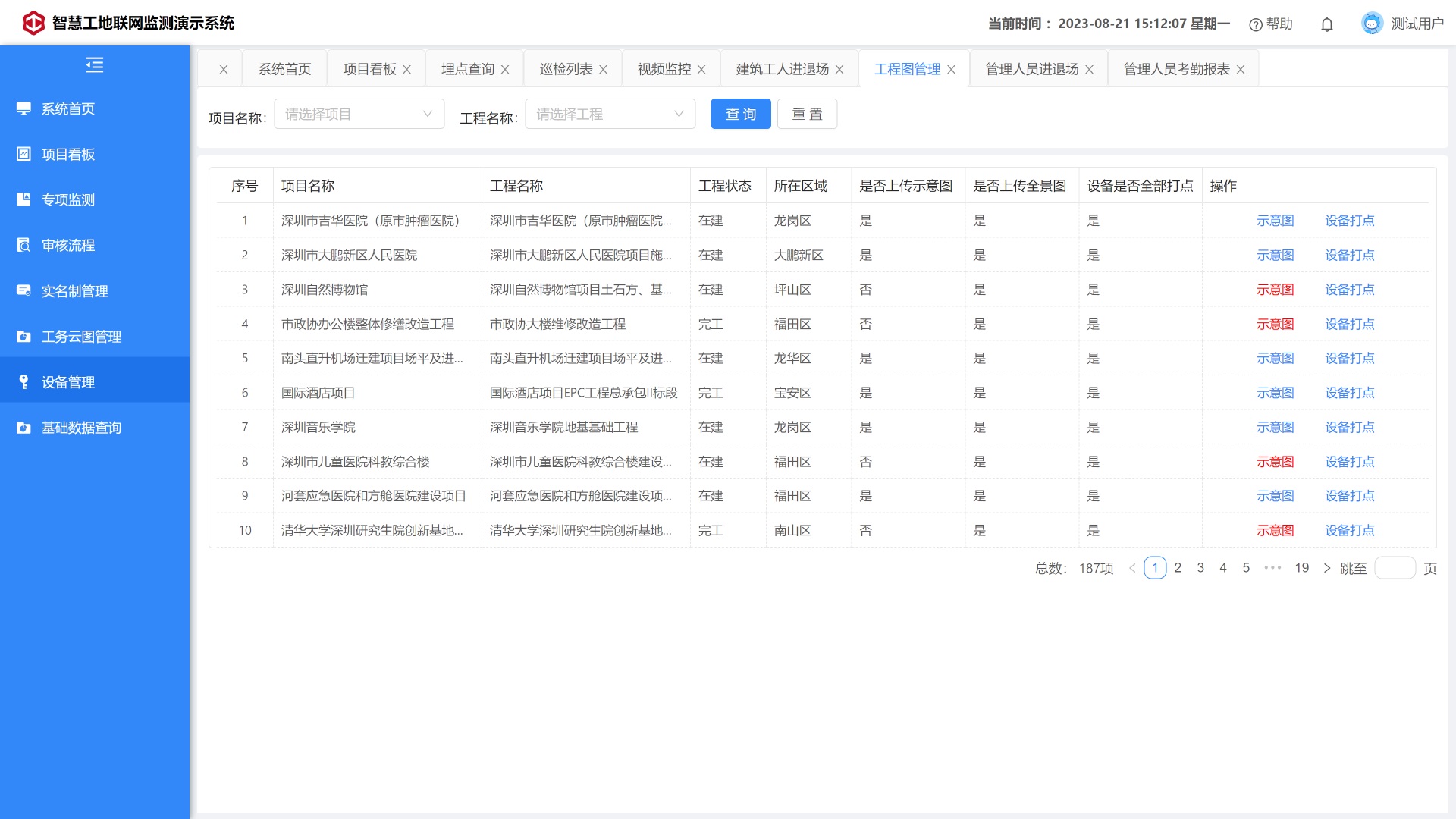This screenshot has height=819, width=1456.
Task: Open 示意图 for 深圳市吉华医院 row
Action: point(1276,221)
